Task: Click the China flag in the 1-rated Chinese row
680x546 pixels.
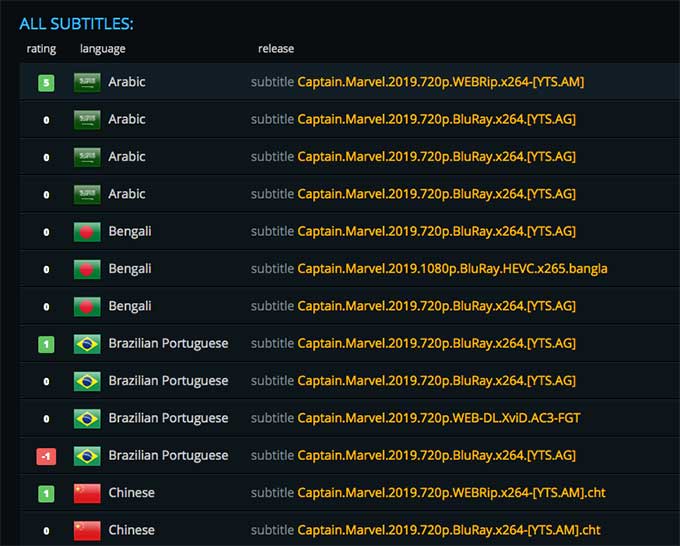Action: click(87, 493)
